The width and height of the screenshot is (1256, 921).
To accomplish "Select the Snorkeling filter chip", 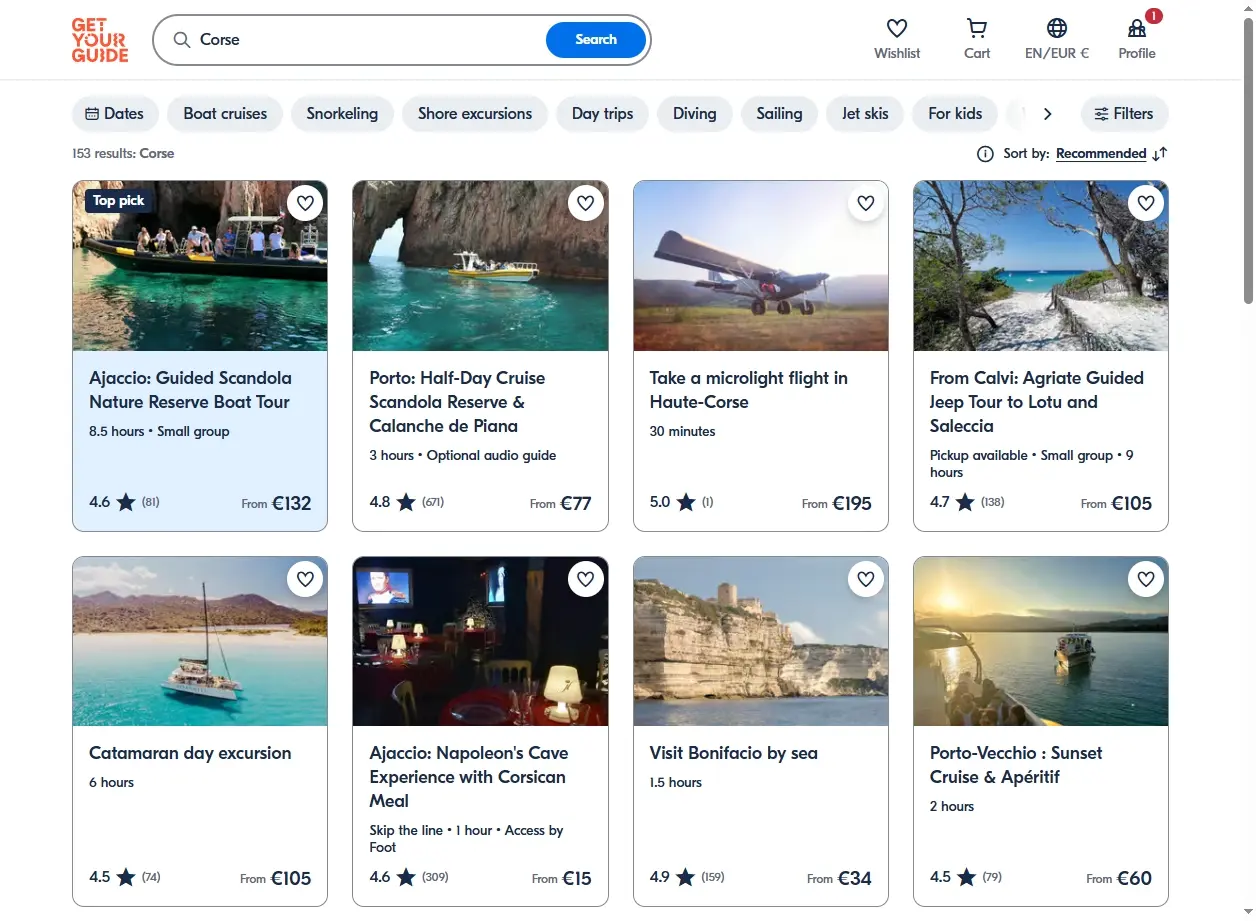I will 342,114.
